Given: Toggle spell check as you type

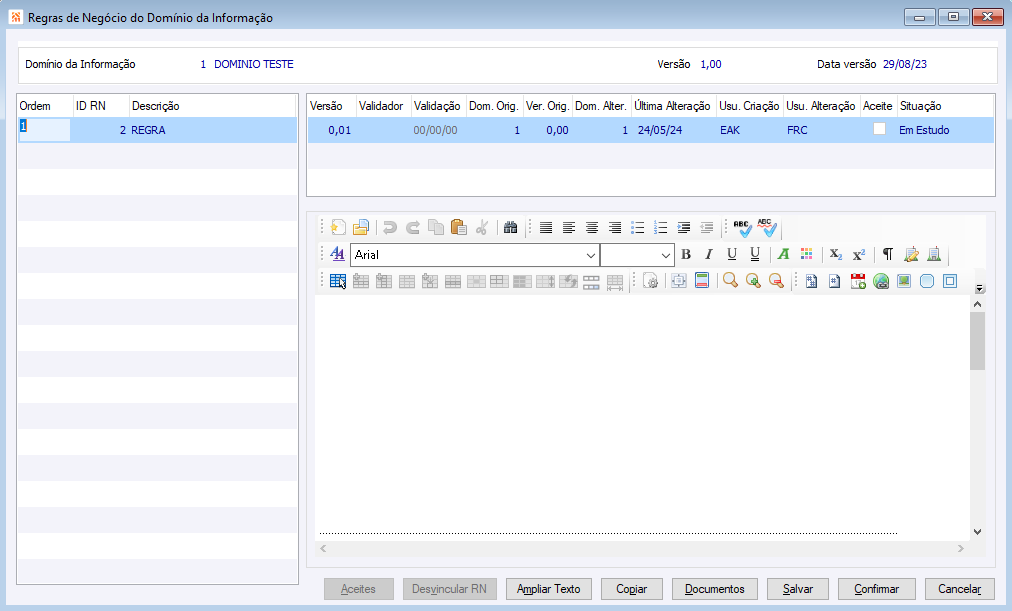Looking at the screenshot, I should click(767, 227).
